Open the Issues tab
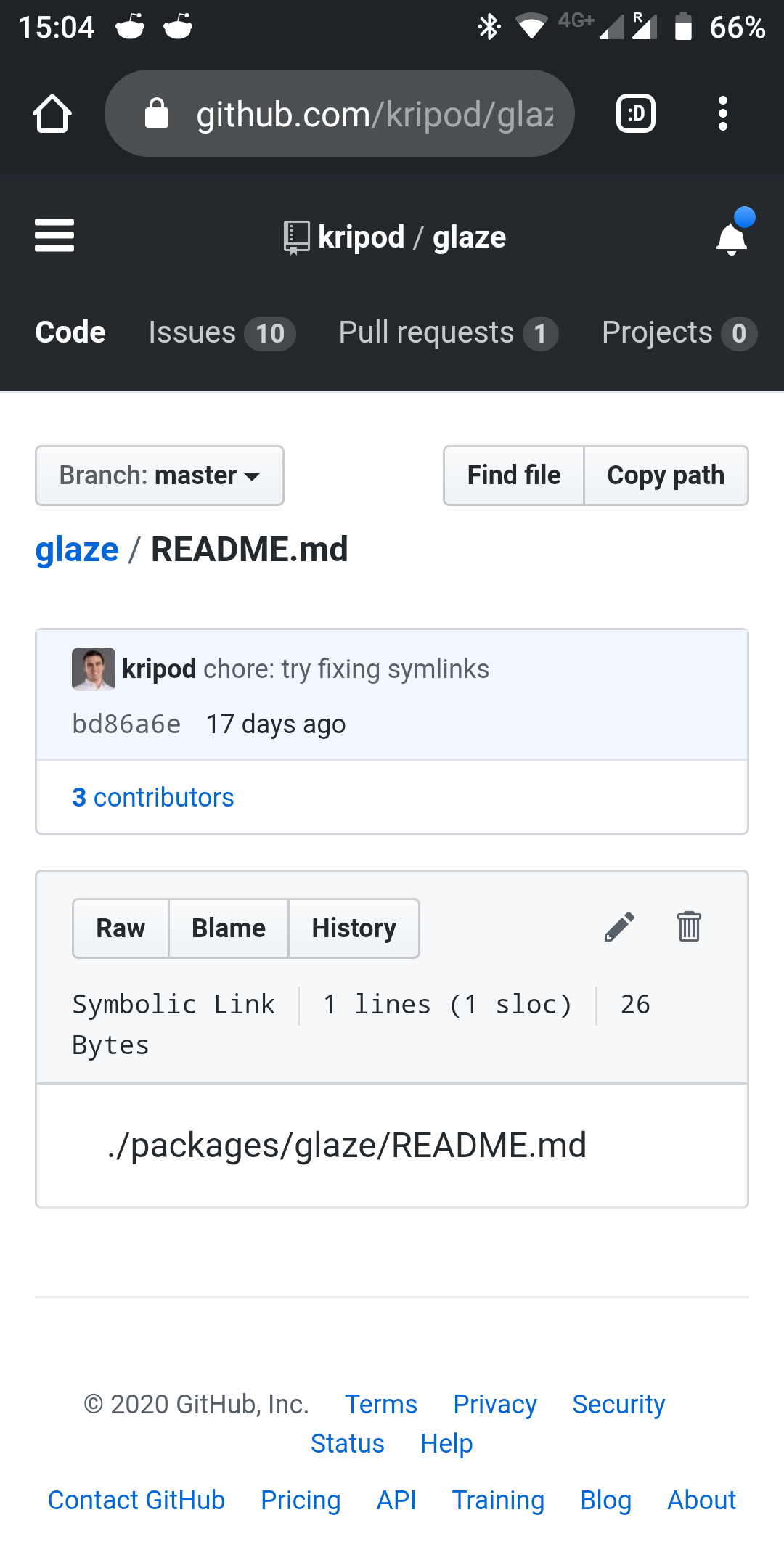 click(x=222, y=333)
